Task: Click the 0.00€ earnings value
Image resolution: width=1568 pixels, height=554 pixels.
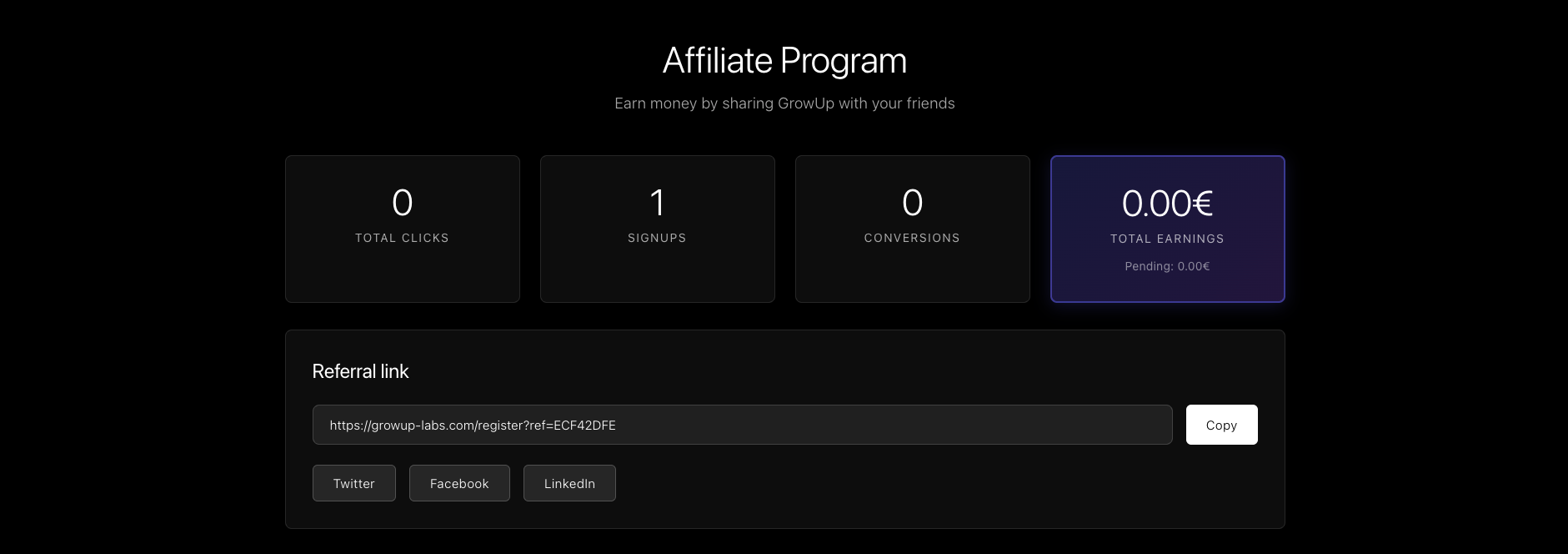Action: click(x=1167, y=202)
